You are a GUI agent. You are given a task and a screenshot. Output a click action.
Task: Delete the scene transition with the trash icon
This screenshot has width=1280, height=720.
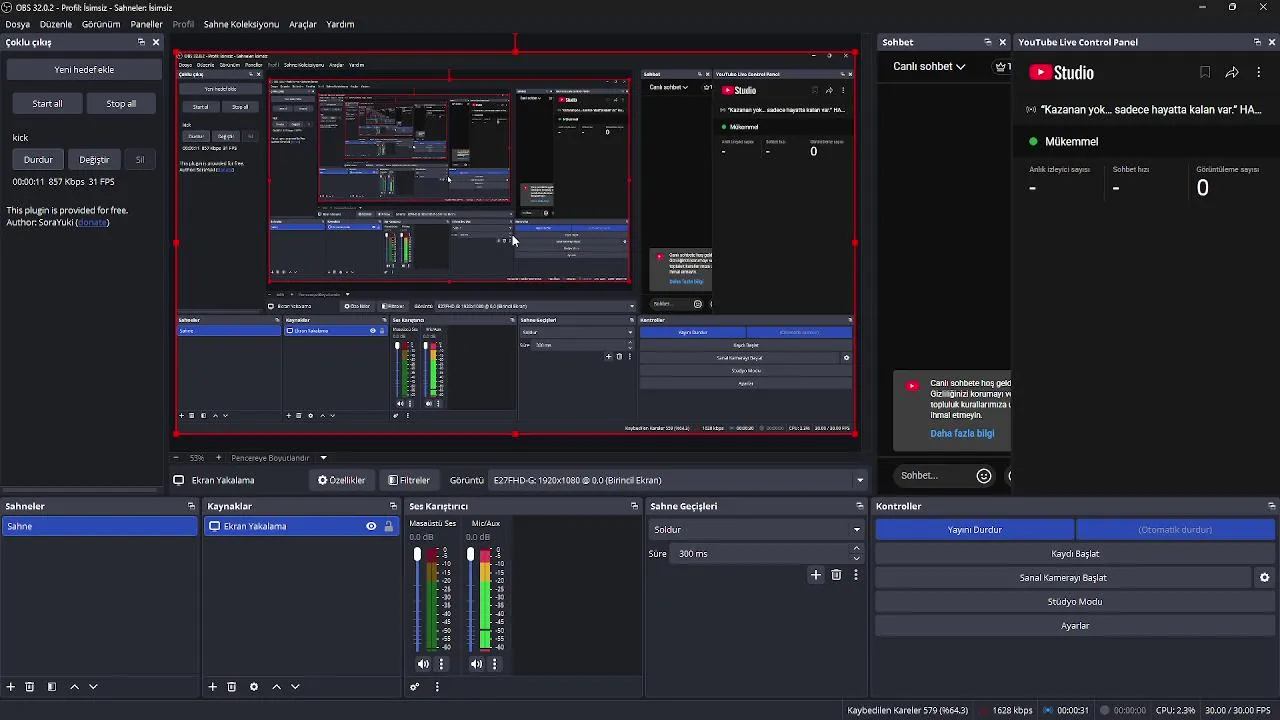(837, 575)
